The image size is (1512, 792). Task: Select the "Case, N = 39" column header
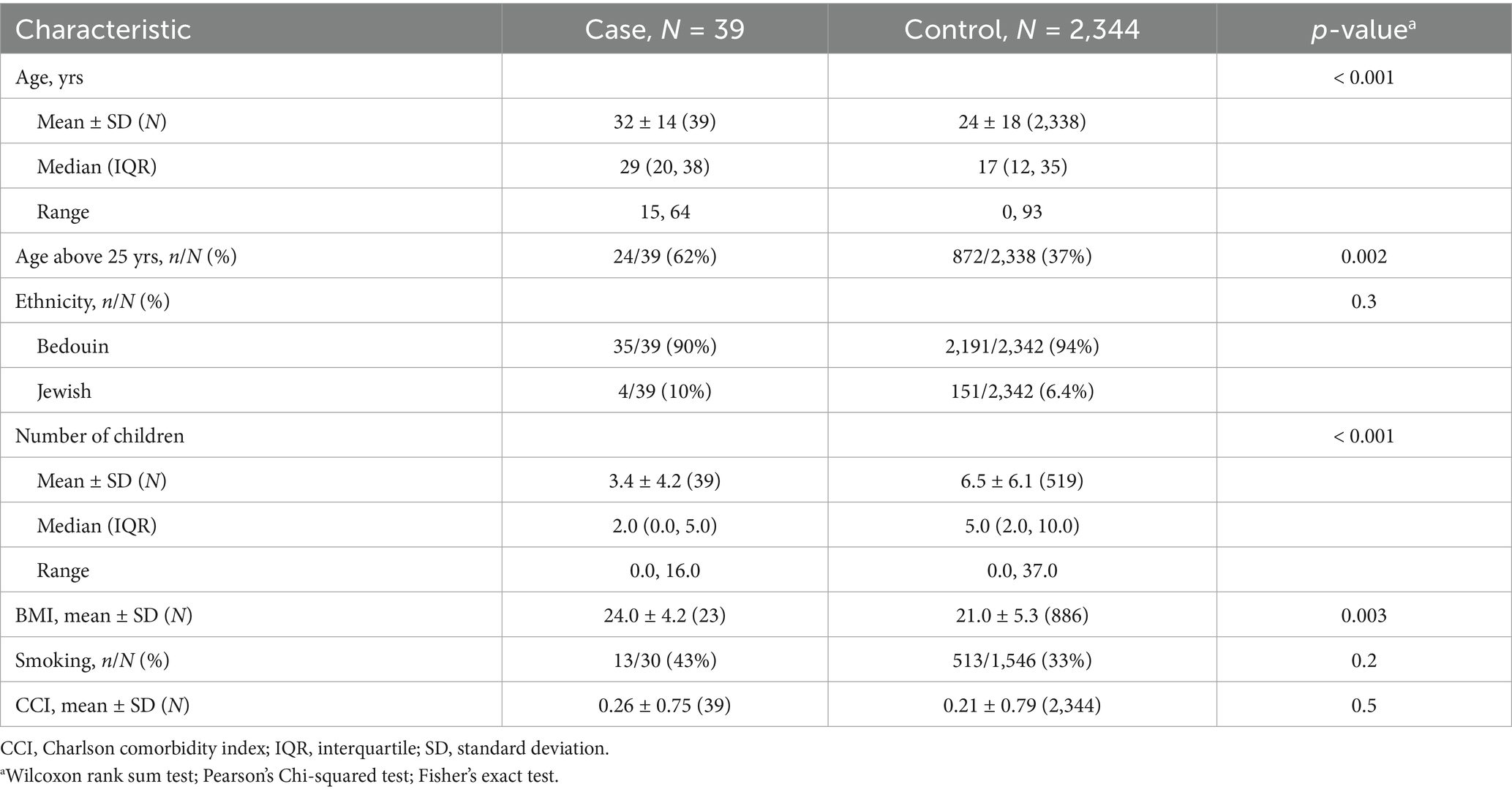point(664,29)
